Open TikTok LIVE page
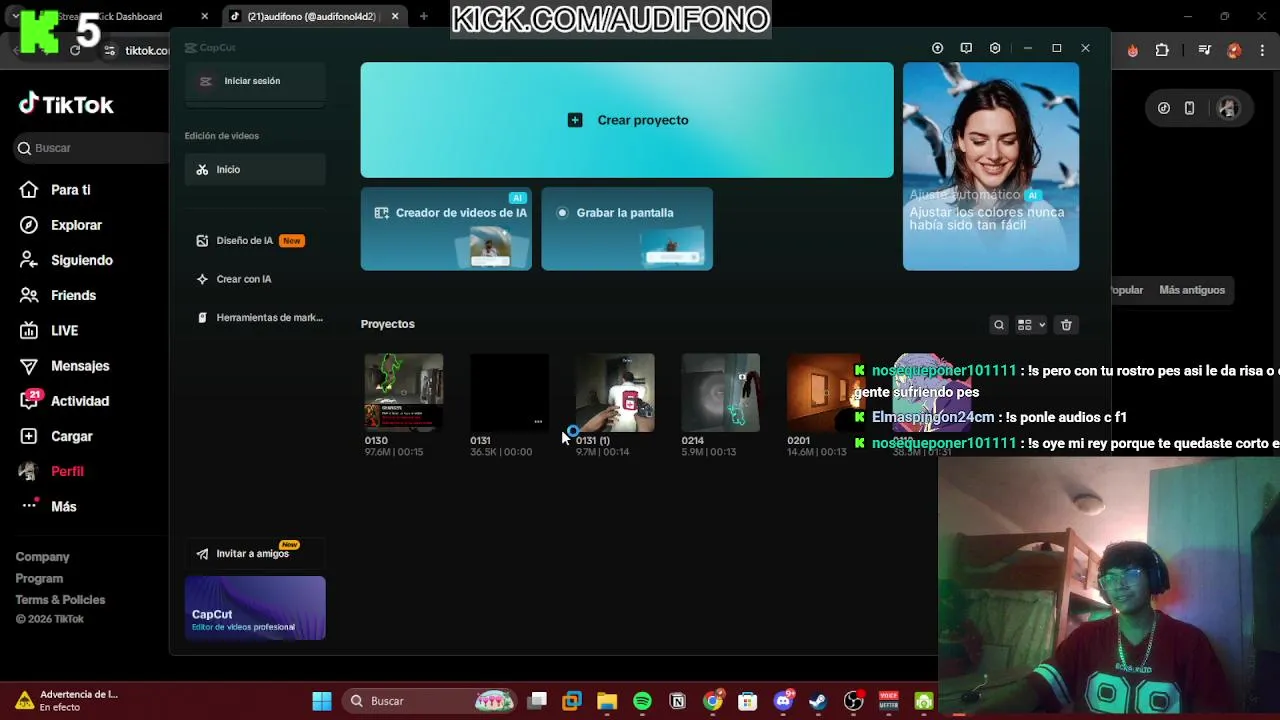Image resolution: width=1280 pixels, height=720 pixels. [64, 331]
